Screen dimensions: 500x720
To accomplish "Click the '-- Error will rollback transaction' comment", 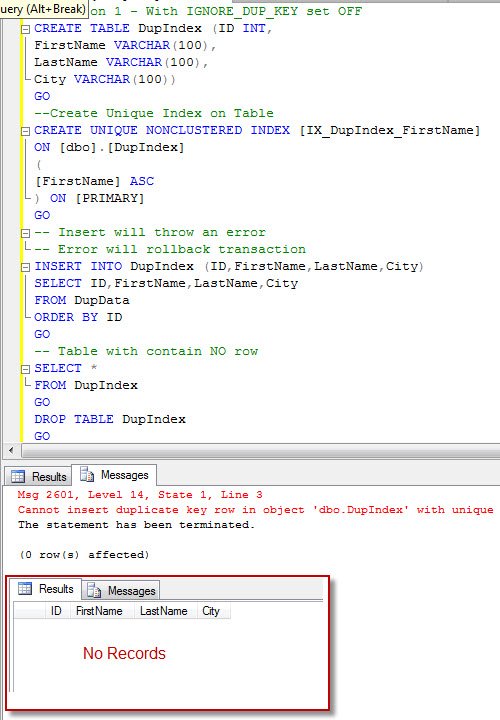I will (170, 249).
